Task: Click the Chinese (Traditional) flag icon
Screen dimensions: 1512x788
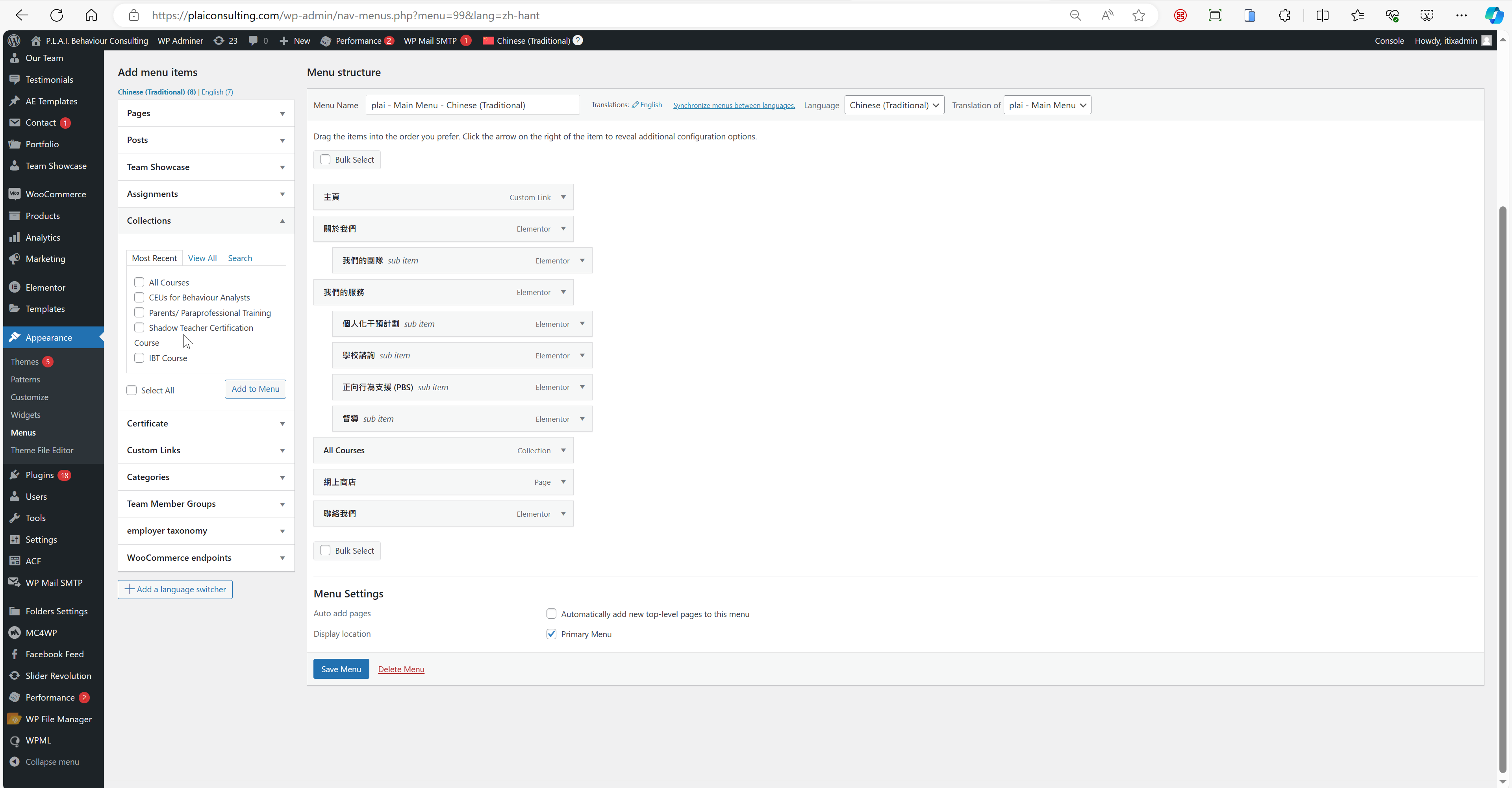Action: coord(488,41)
